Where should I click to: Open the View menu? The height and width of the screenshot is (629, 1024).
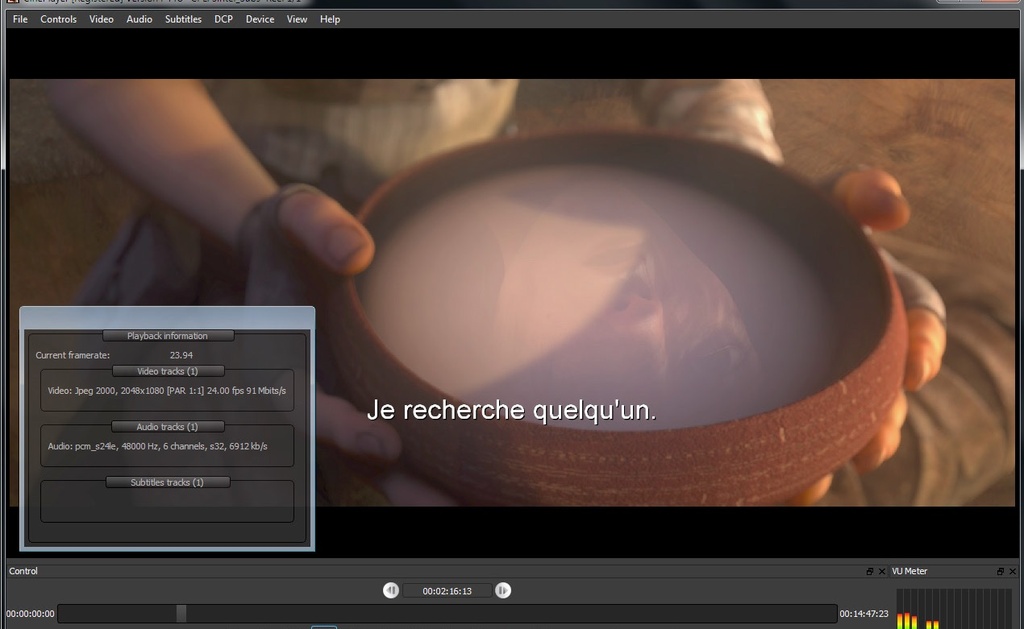296,19
